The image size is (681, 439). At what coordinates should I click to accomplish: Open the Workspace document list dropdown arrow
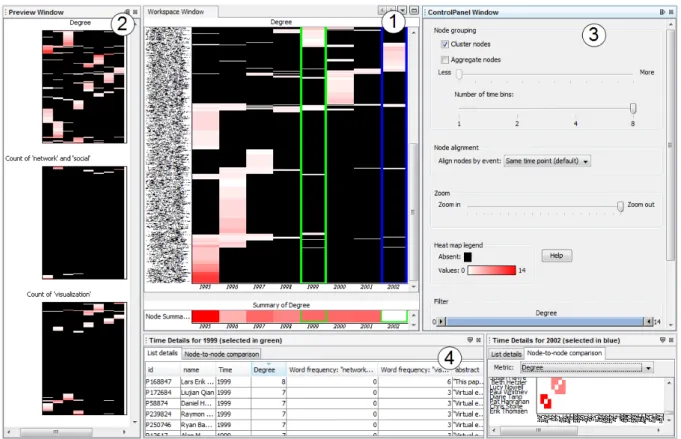pos(403,10)
